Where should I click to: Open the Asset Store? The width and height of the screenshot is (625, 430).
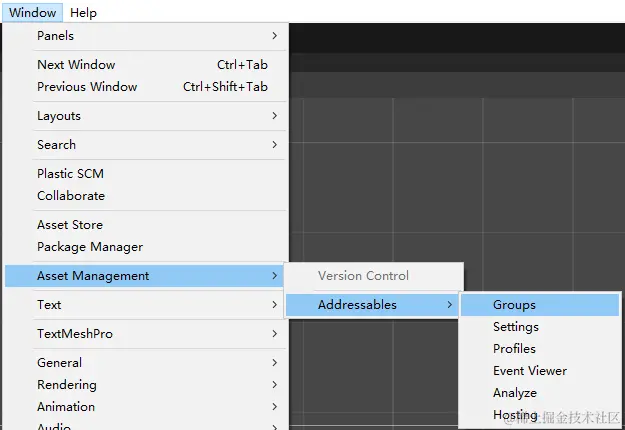(x=70, y=225)
